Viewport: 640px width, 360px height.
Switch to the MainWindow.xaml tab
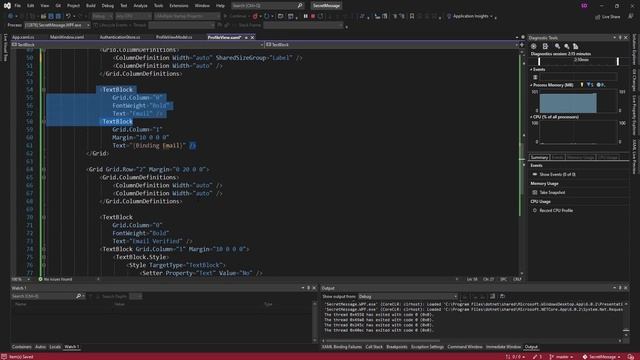(x=67, y=37)
